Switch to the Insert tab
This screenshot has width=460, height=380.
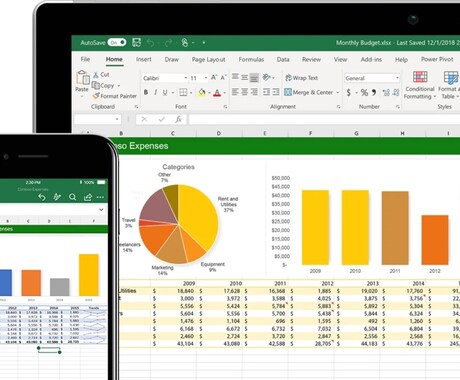pos(144,59)
